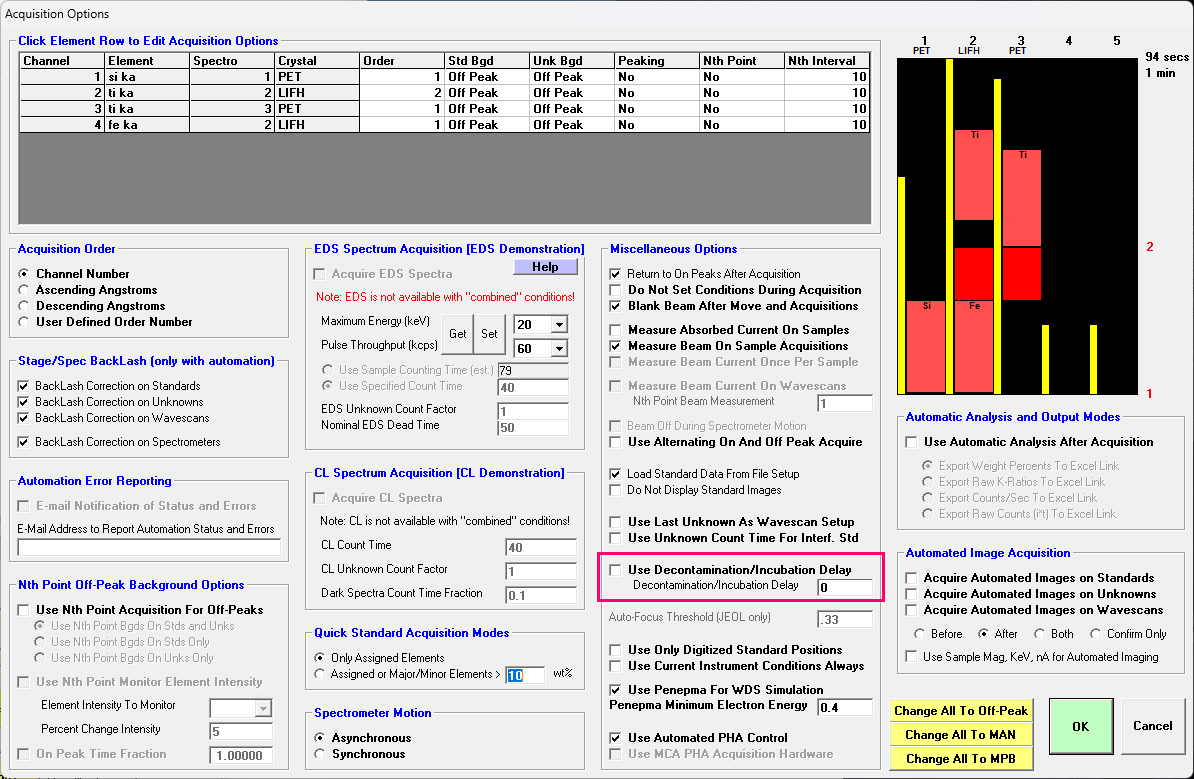The height and width of the screenshot is (779, 1194).
Task: Choose Synchronous spectrometer motion
Action: pyautogui.click(x=321, y=754)
